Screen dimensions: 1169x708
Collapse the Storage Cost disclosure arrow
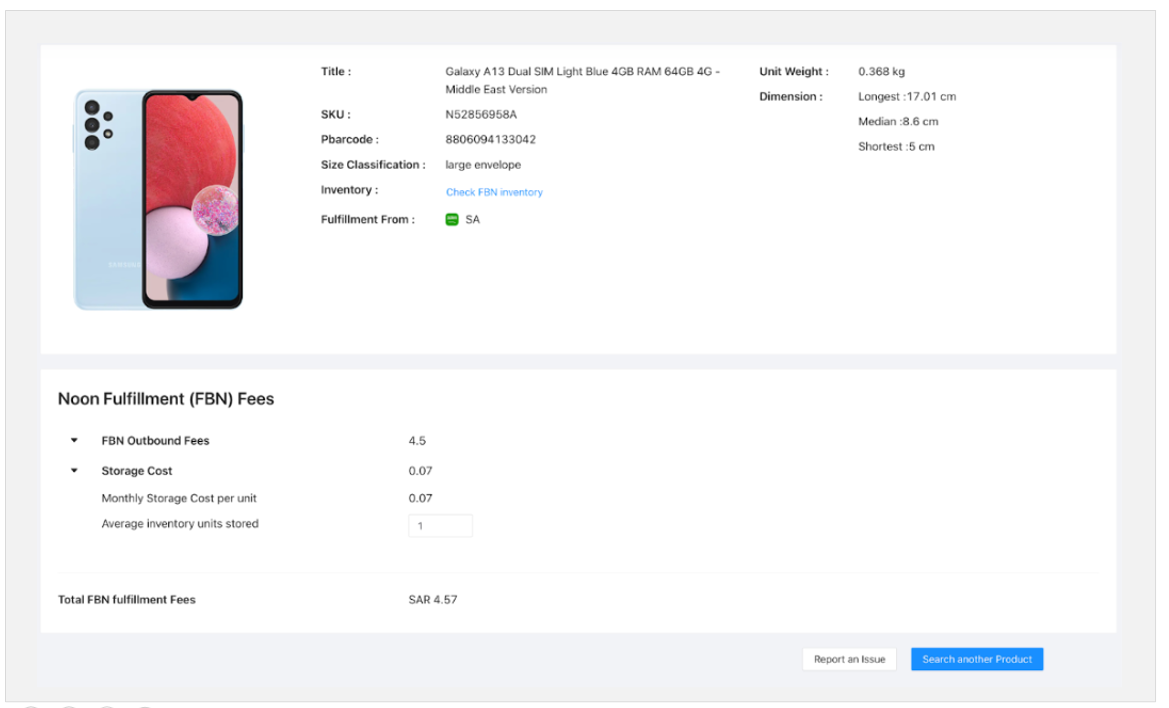[x=74, y=471]
